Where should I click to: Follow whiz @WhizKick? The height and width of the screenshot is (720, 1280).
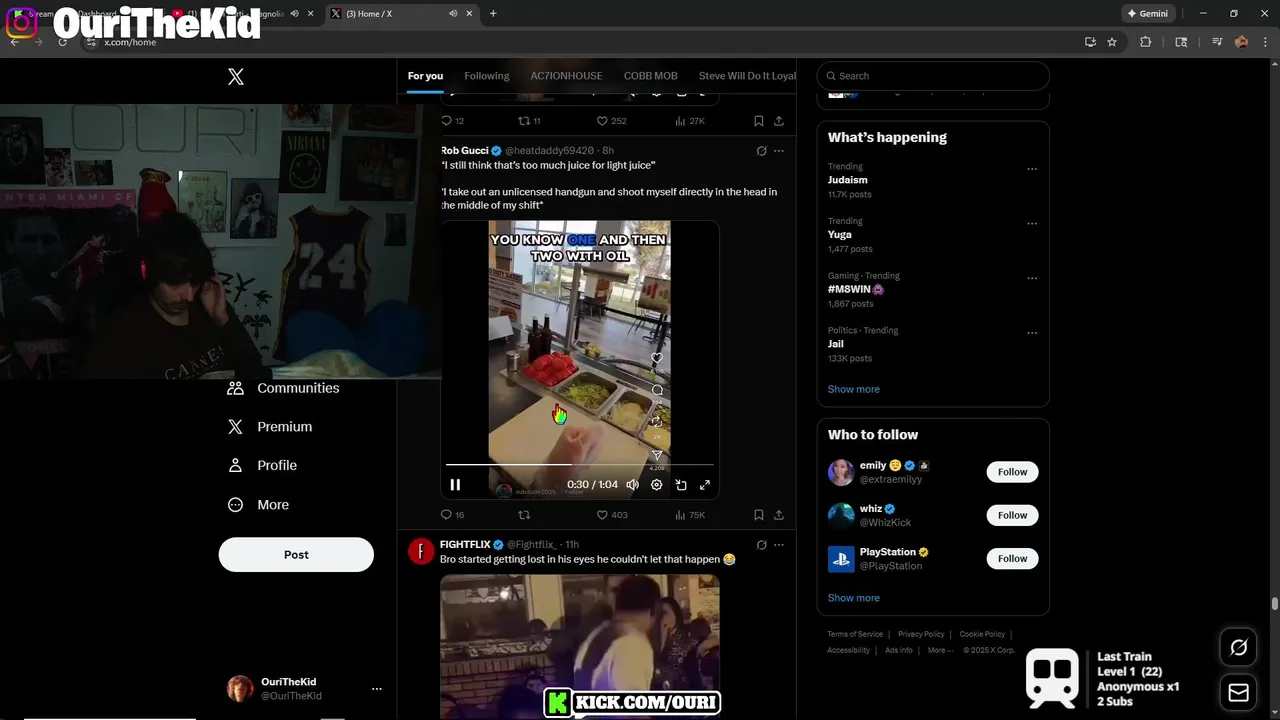pos(1012,515)
